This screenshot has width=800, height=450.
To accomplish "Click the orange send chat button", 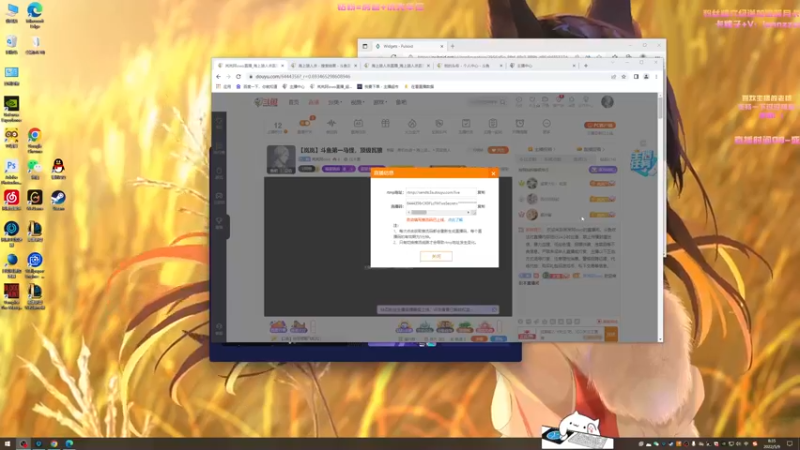I will click(611, 334).
